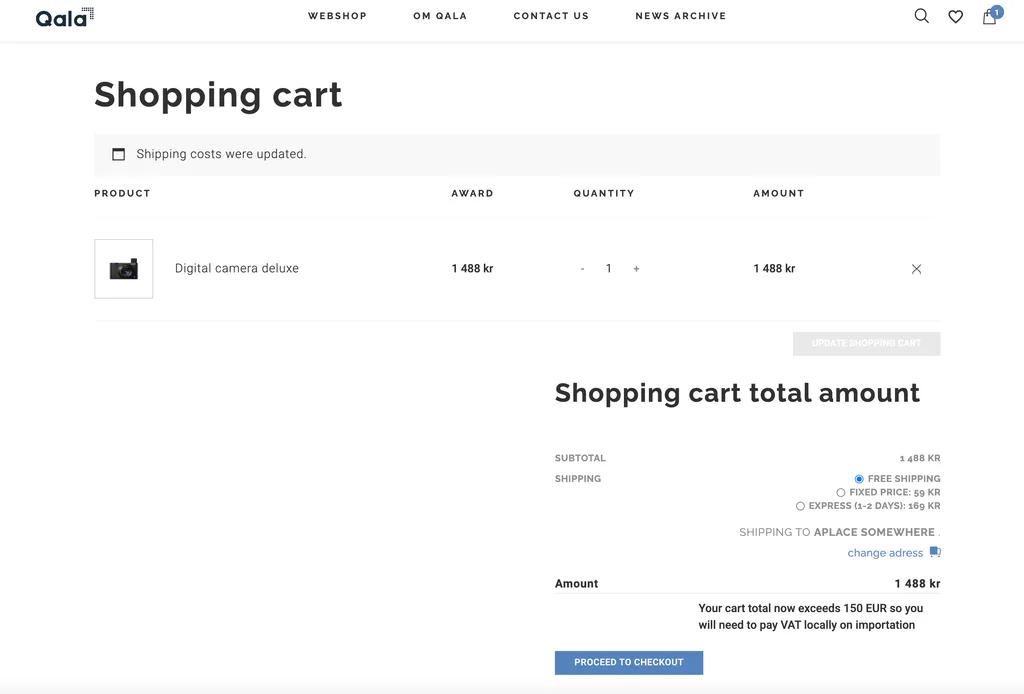Remove Digital camera deluxe with the X
The image size is (1024, 694).
(x=916, y=269)
